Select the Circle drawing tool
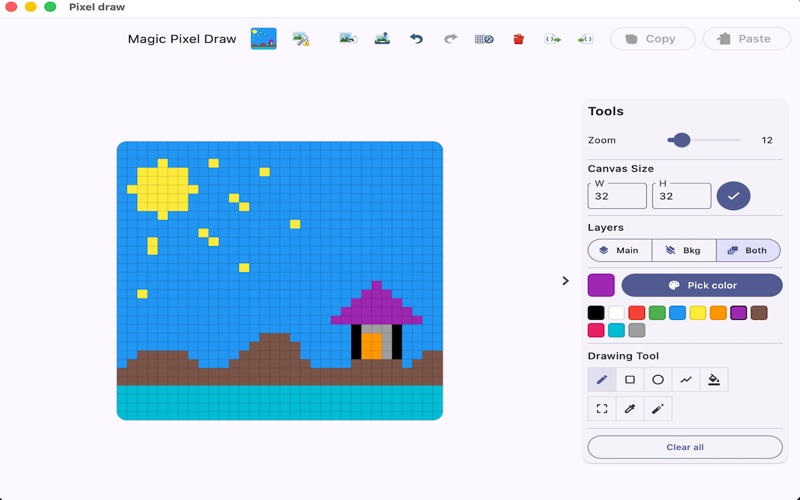The image size is (800, 500). [658, 380]
